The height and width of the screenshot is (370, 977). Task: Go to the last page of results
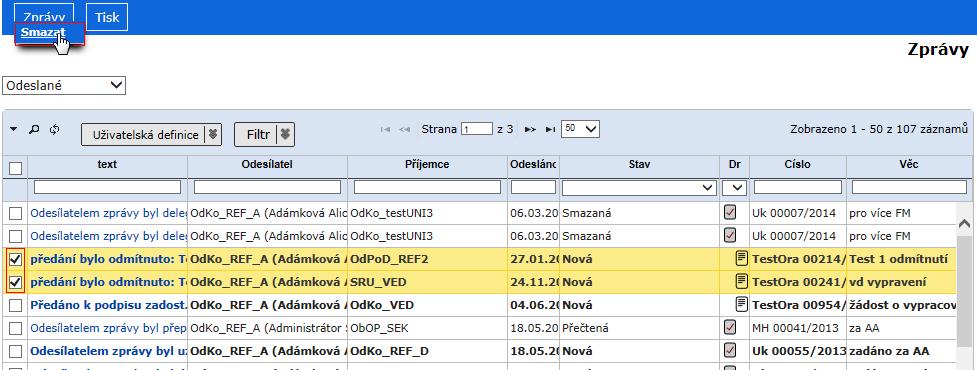pos(550,130)
